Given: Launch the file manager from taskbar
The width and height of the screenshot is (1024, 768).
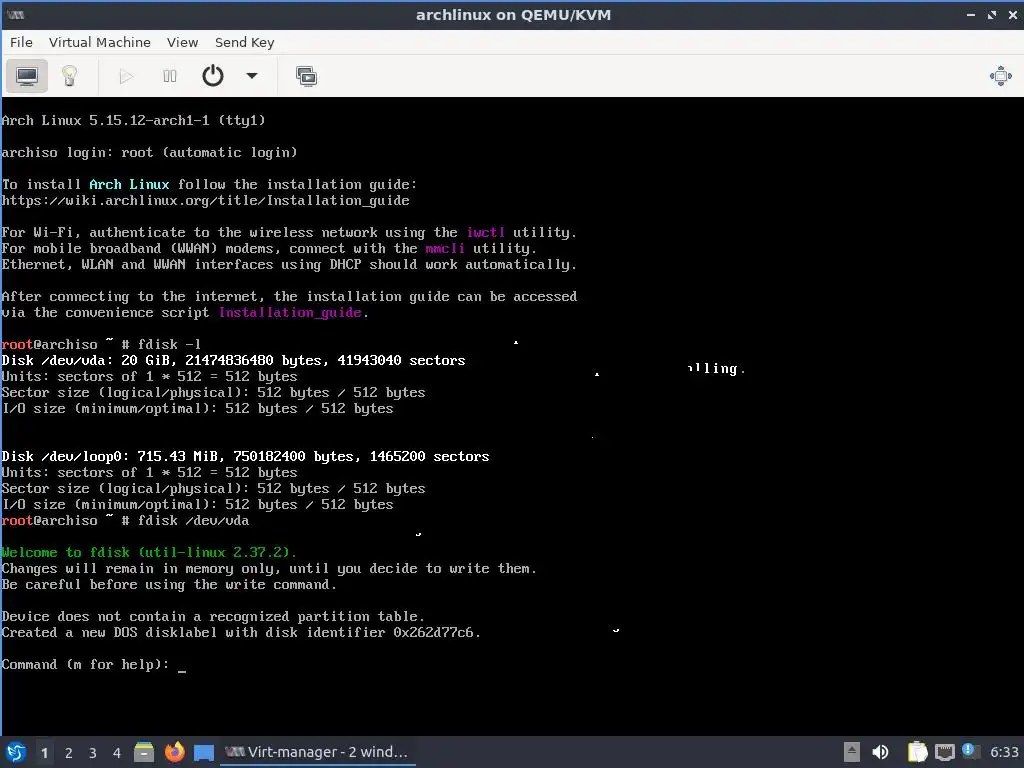Looking at the screenshot, I should [144, 752].
